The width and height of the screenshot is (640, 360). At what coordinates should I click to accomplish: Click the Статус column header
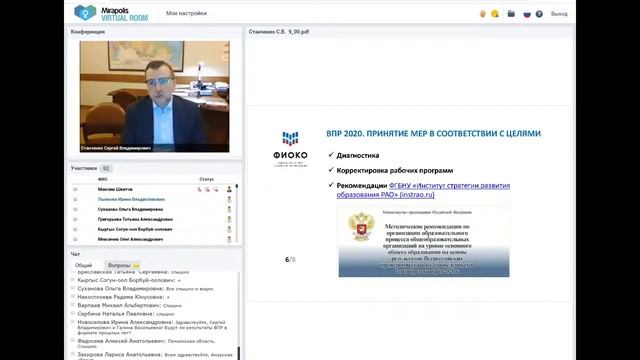[206, 179]
